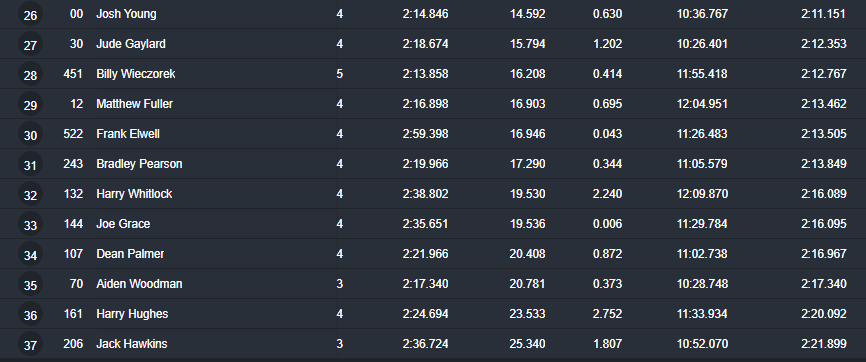Select the Aiden Woodman entry

coord(139,284)
